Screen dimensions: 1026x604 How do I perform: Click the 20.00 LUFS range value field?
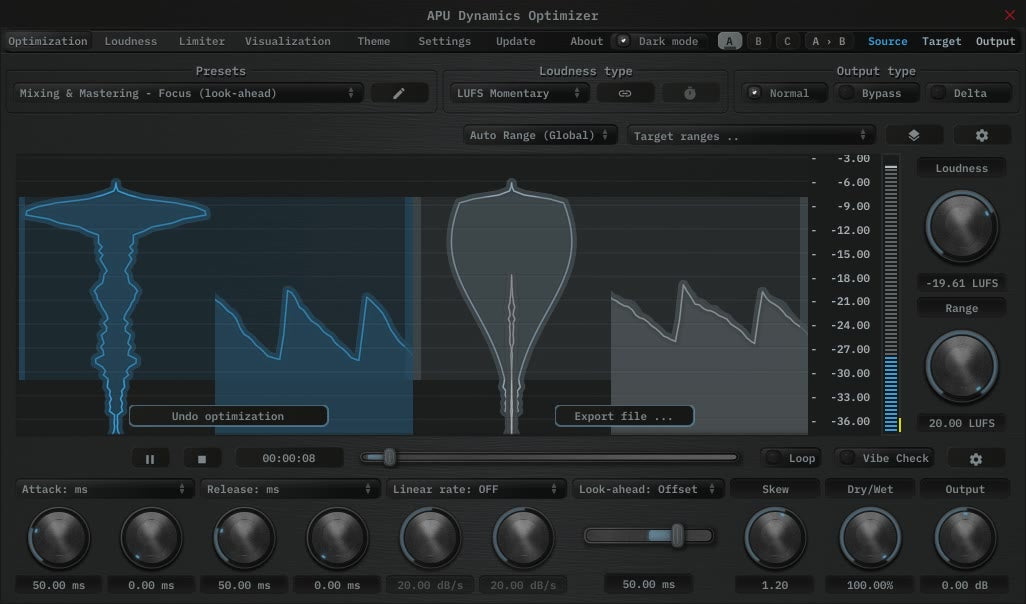[x=961, y=423]
